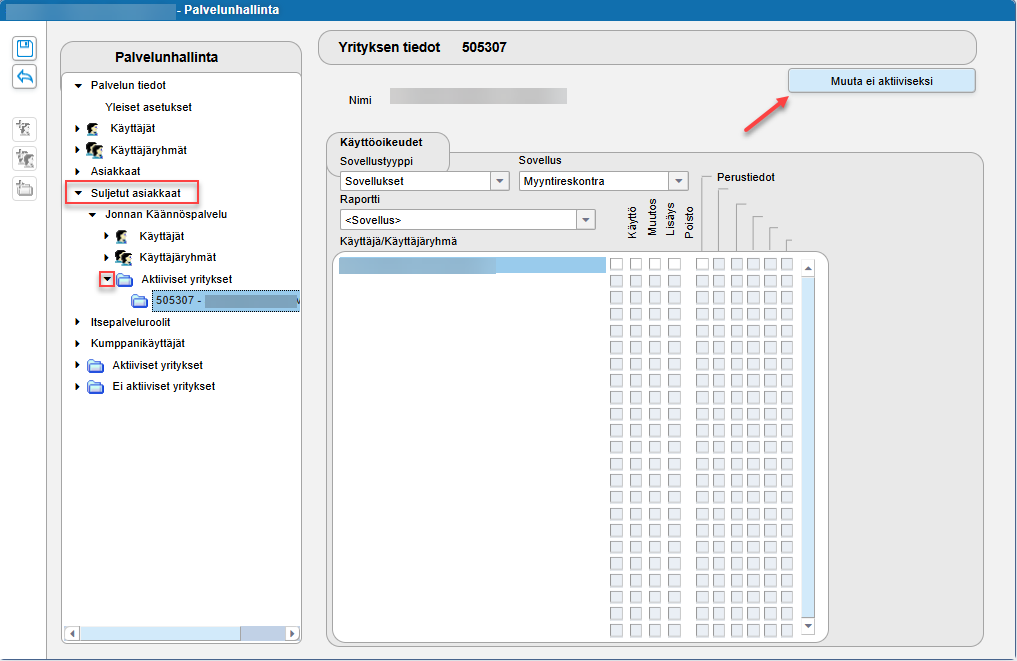Click Muuta ei aktiiviseksi button
Screen dimensions: 1017x661
881,81
